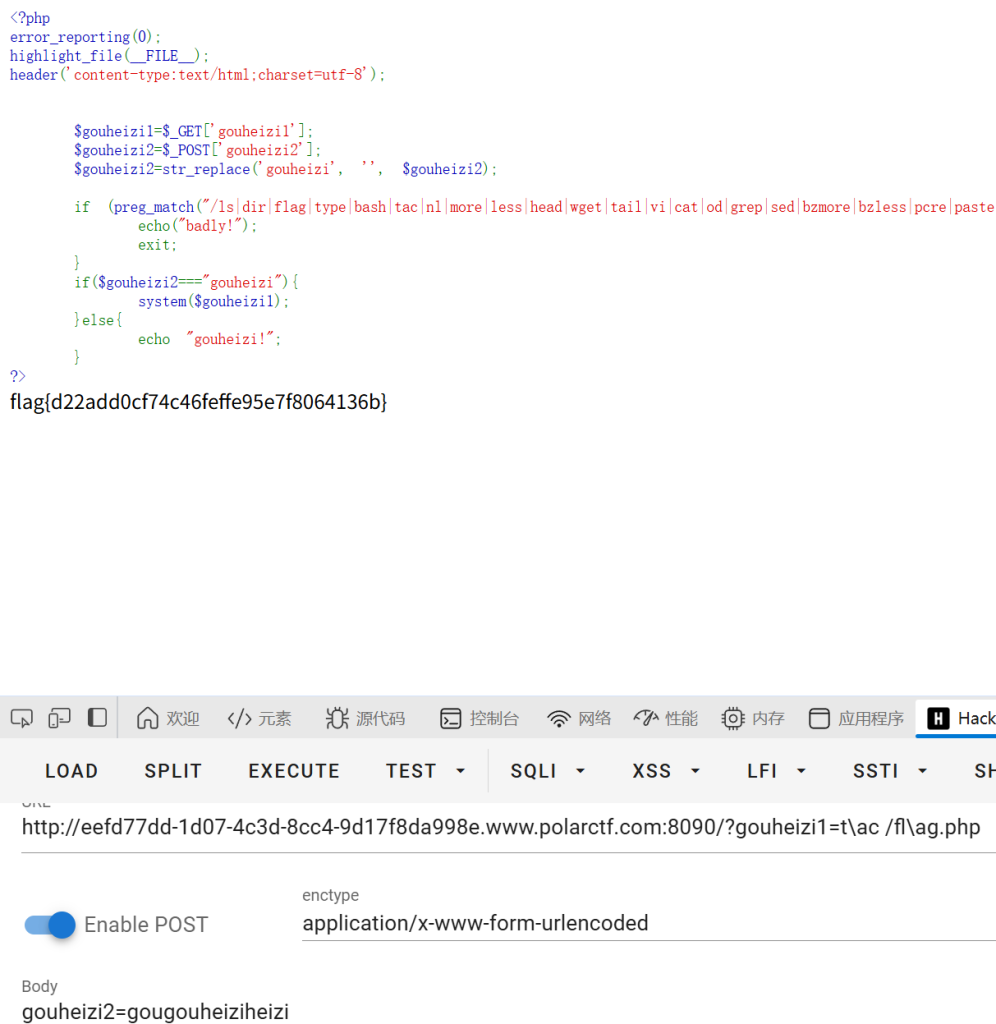Click the SPLIT button
This screenshot has height=1024, width=996.
click(x=173, y=771)
